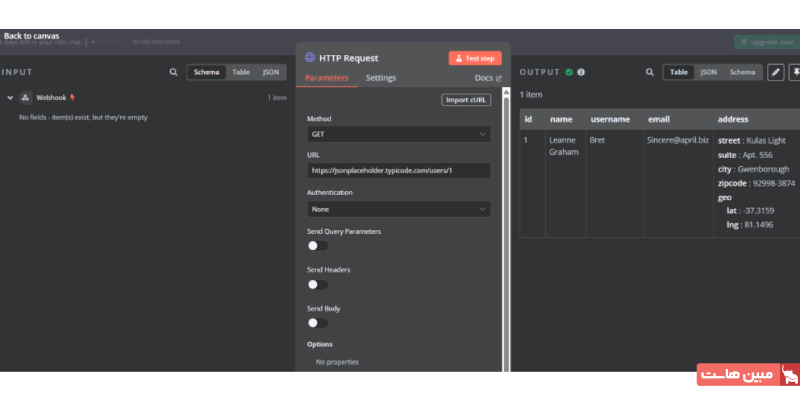This screenshot has width=800, height=400.
Task: Open the Docs link
Action: pyautogui.click(x=488, y=78)
